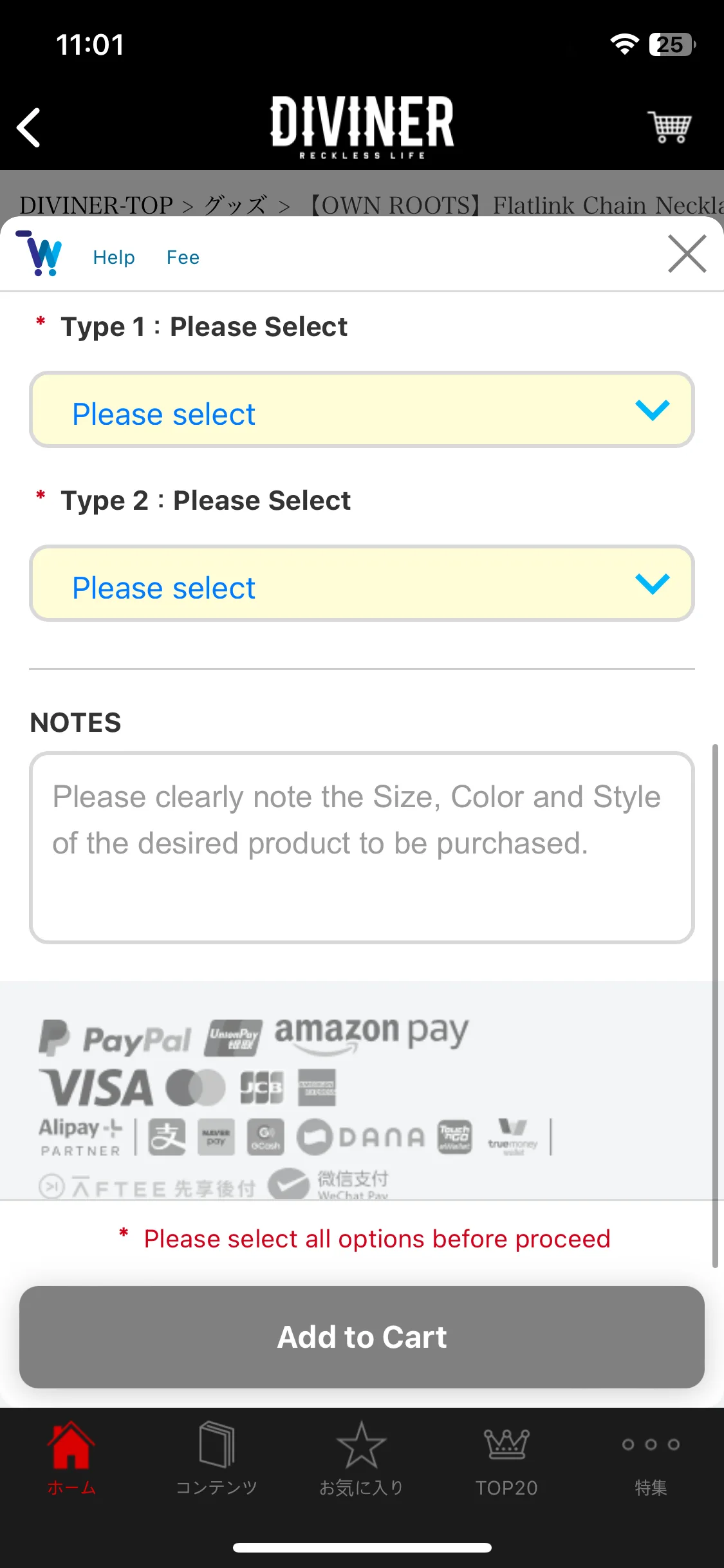Close the order options panel

pos(687,254)
